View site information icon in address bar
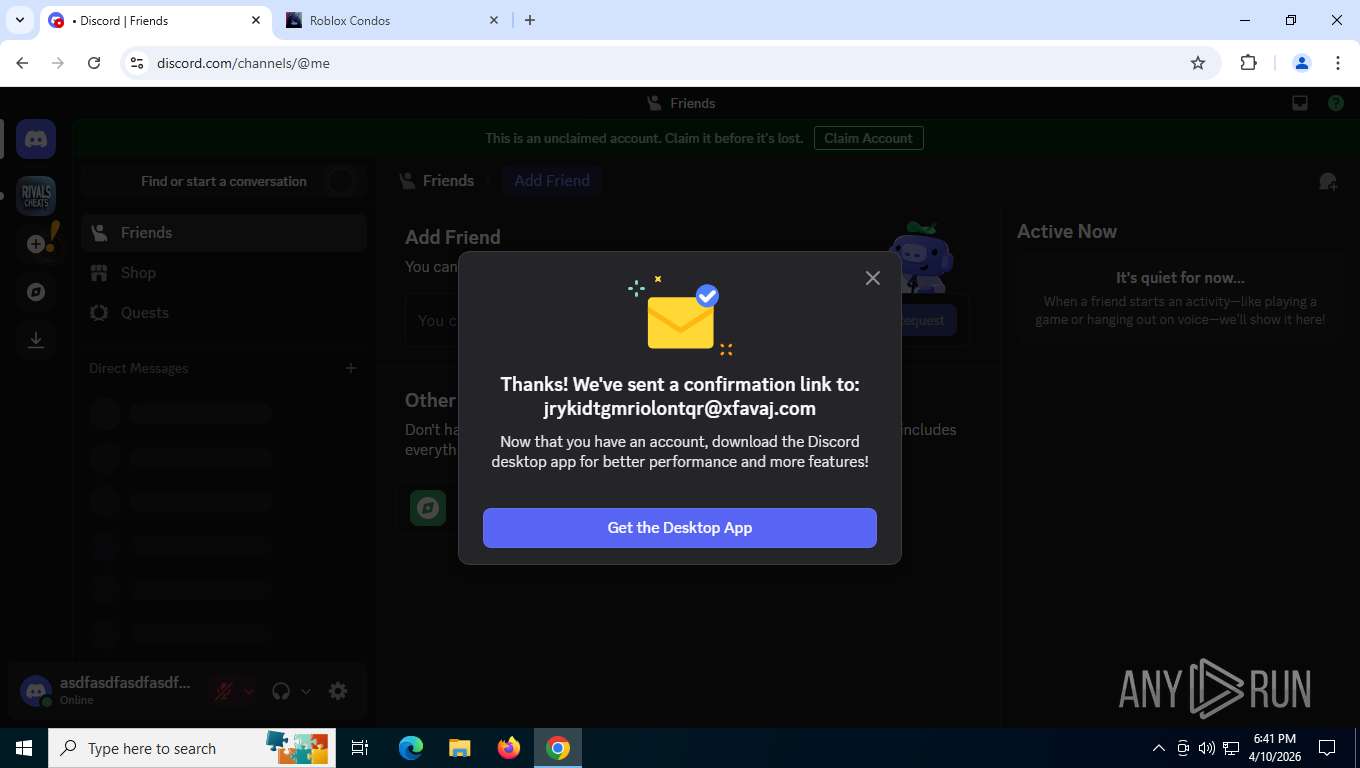 tap(138, 63)
